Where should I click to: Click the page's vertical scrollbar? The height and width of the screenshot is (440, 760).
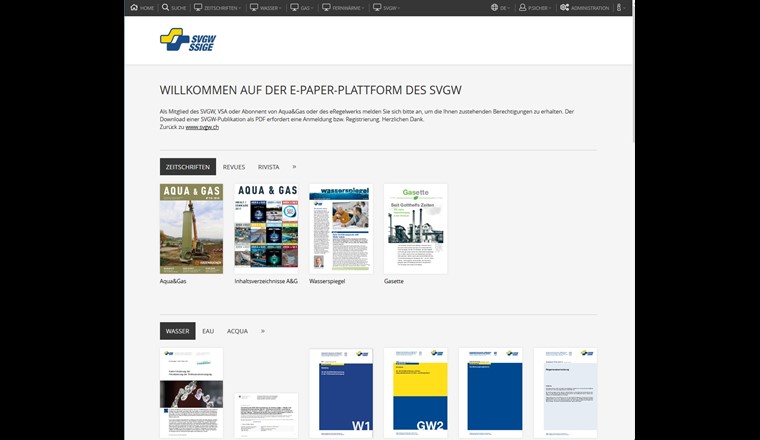(633, 78)
